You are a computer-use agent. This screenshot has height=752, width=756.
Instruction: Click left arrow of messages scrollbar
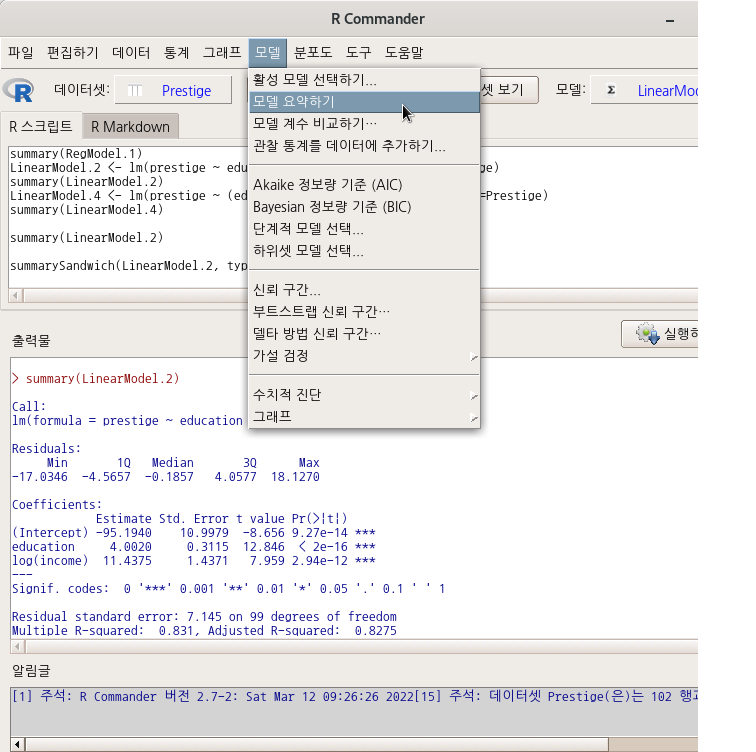[17, 744]
